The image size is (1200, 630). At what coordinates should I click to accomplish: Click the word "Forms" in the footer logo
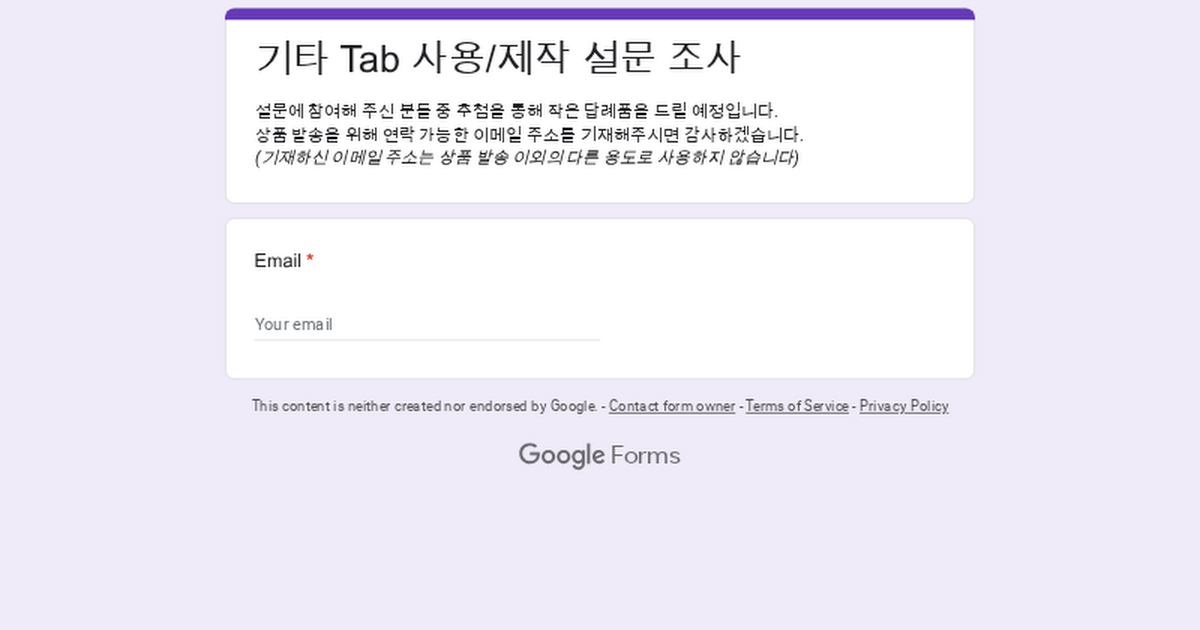coord(645,456)
